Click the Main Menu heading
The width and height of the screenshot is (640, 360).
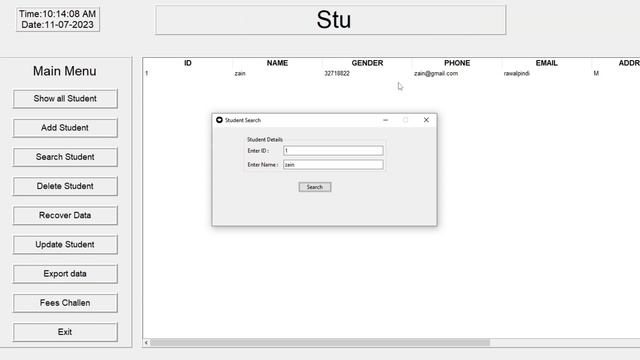[x=65, y=71]
